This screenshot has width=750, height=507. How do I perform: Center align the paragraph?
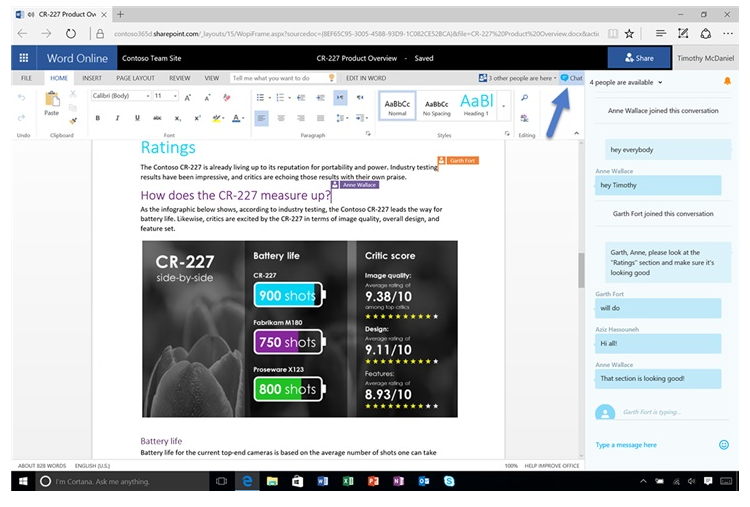[281, 118]
